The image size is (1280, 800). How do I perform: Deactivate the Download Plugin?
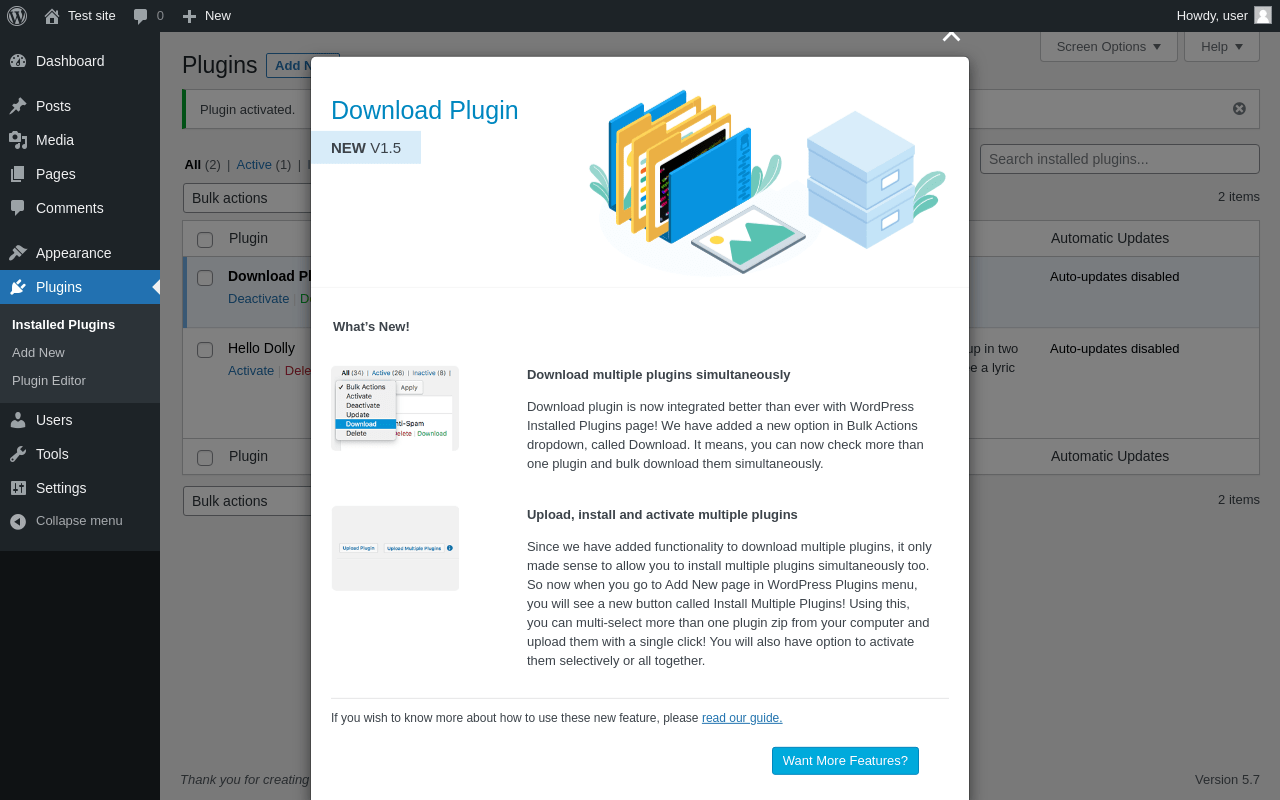point(258,299)
